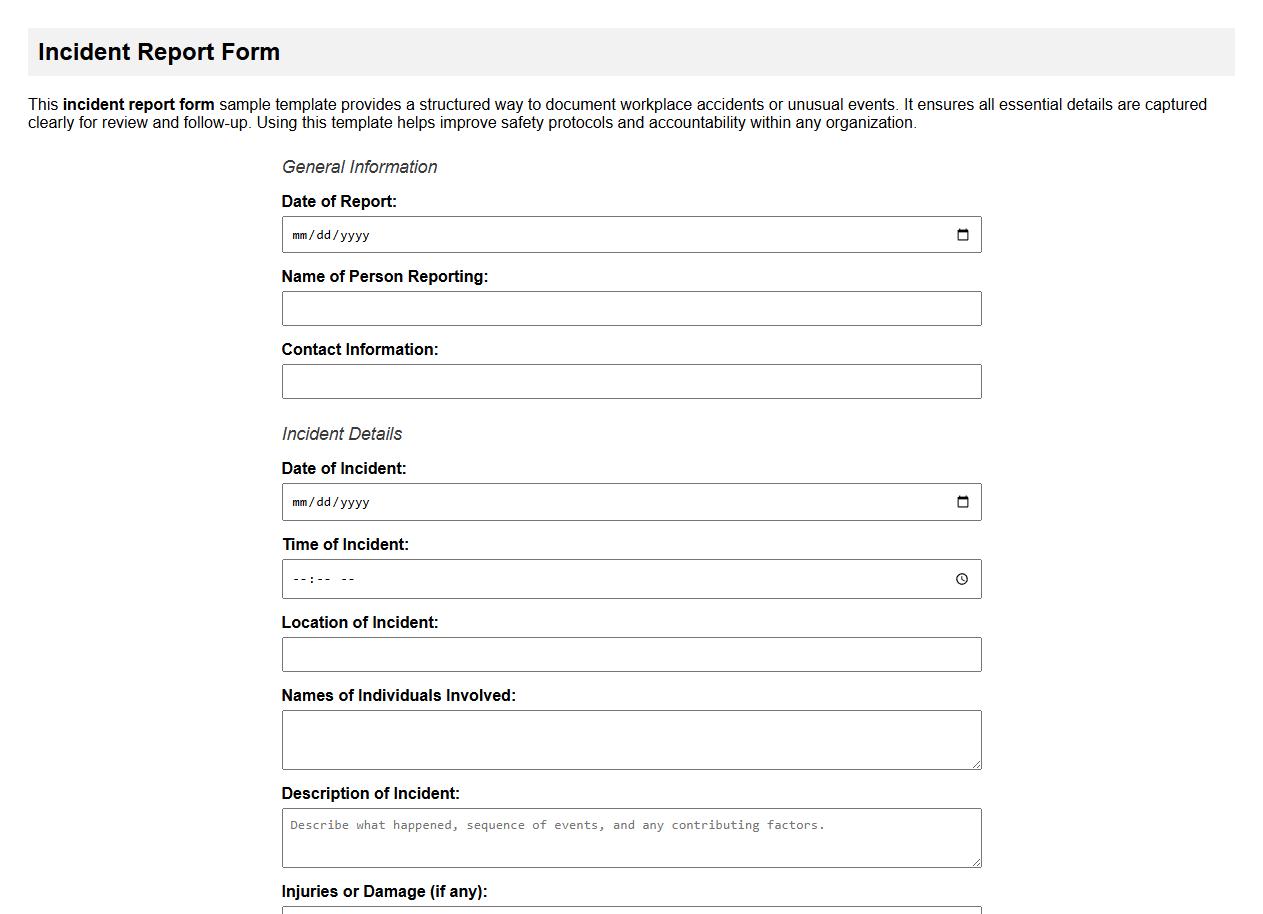This screenshot has width=1263, height=914.
Task: Click the General Information section heading
Action: click(x=359, y=167)
